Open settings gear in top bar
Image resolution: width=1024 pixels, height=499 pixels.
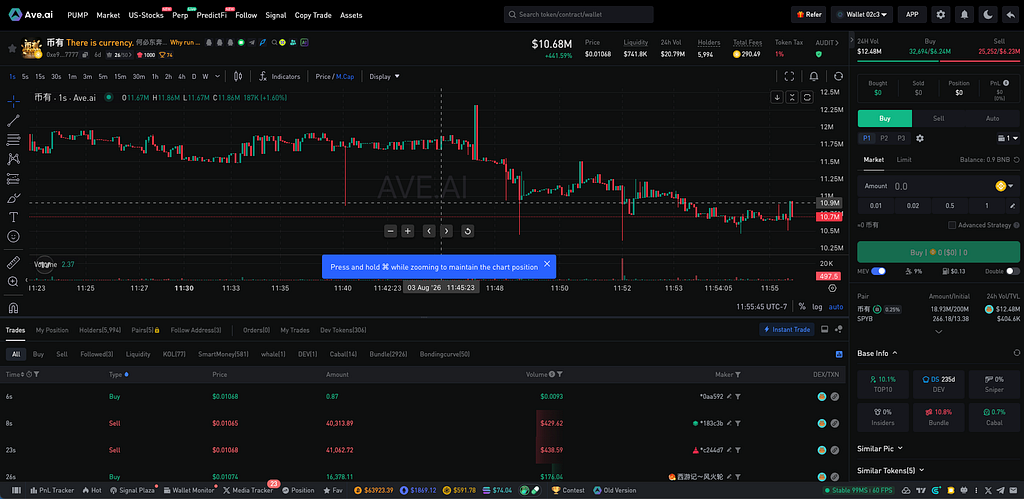[940, 14]
